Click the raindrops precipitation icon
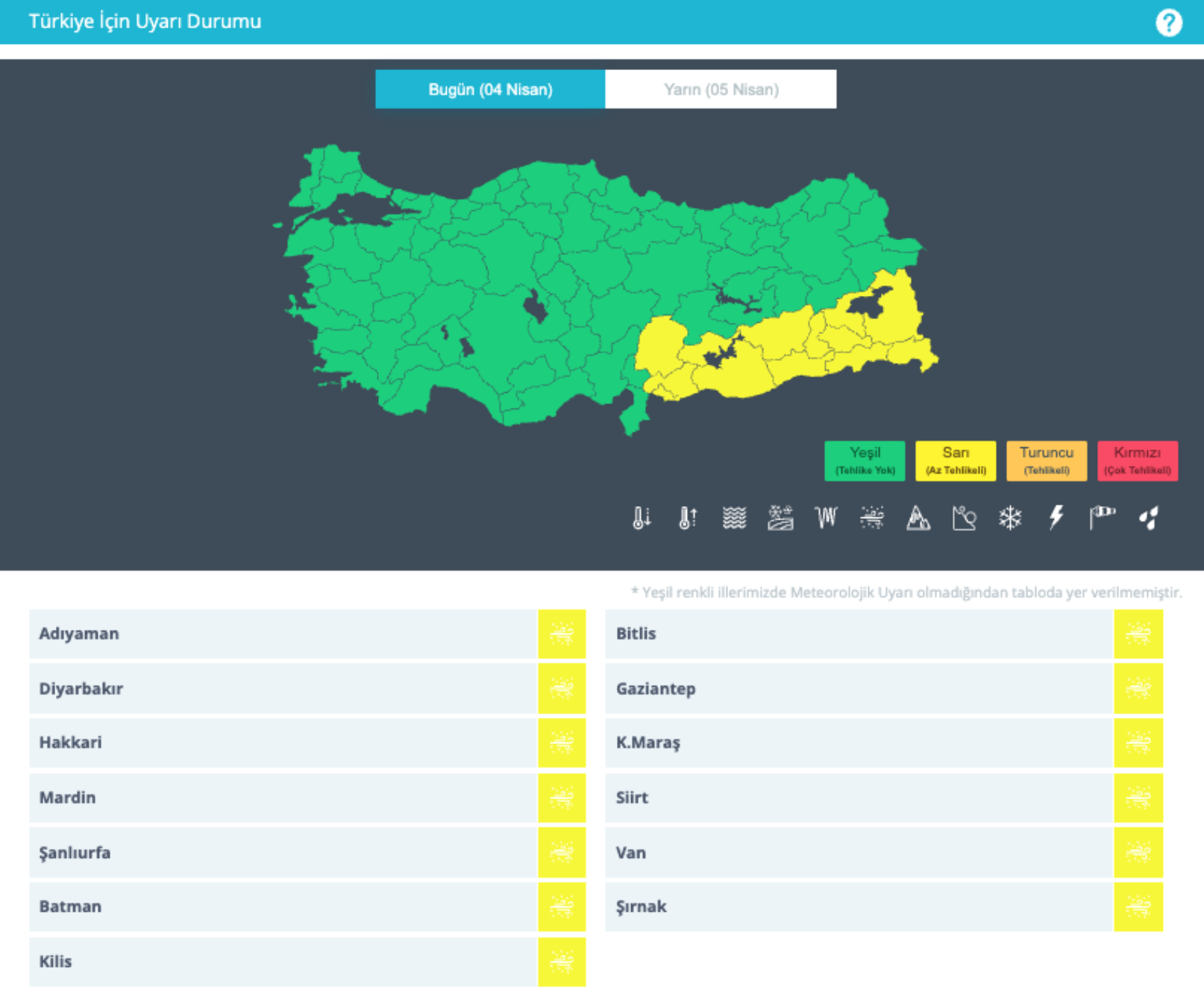Screen dimensions: 1204x996 pos(1148,518)
